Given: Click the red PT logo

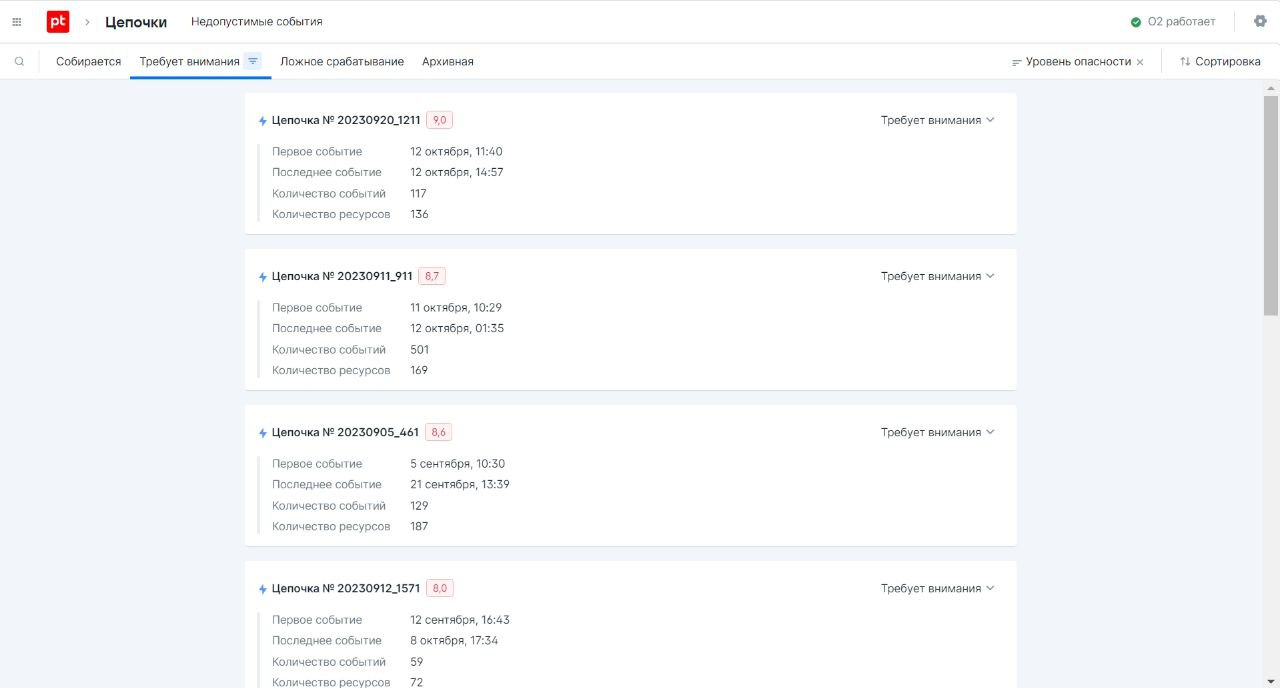Looking at the screenshot, I should click(58, 22).
